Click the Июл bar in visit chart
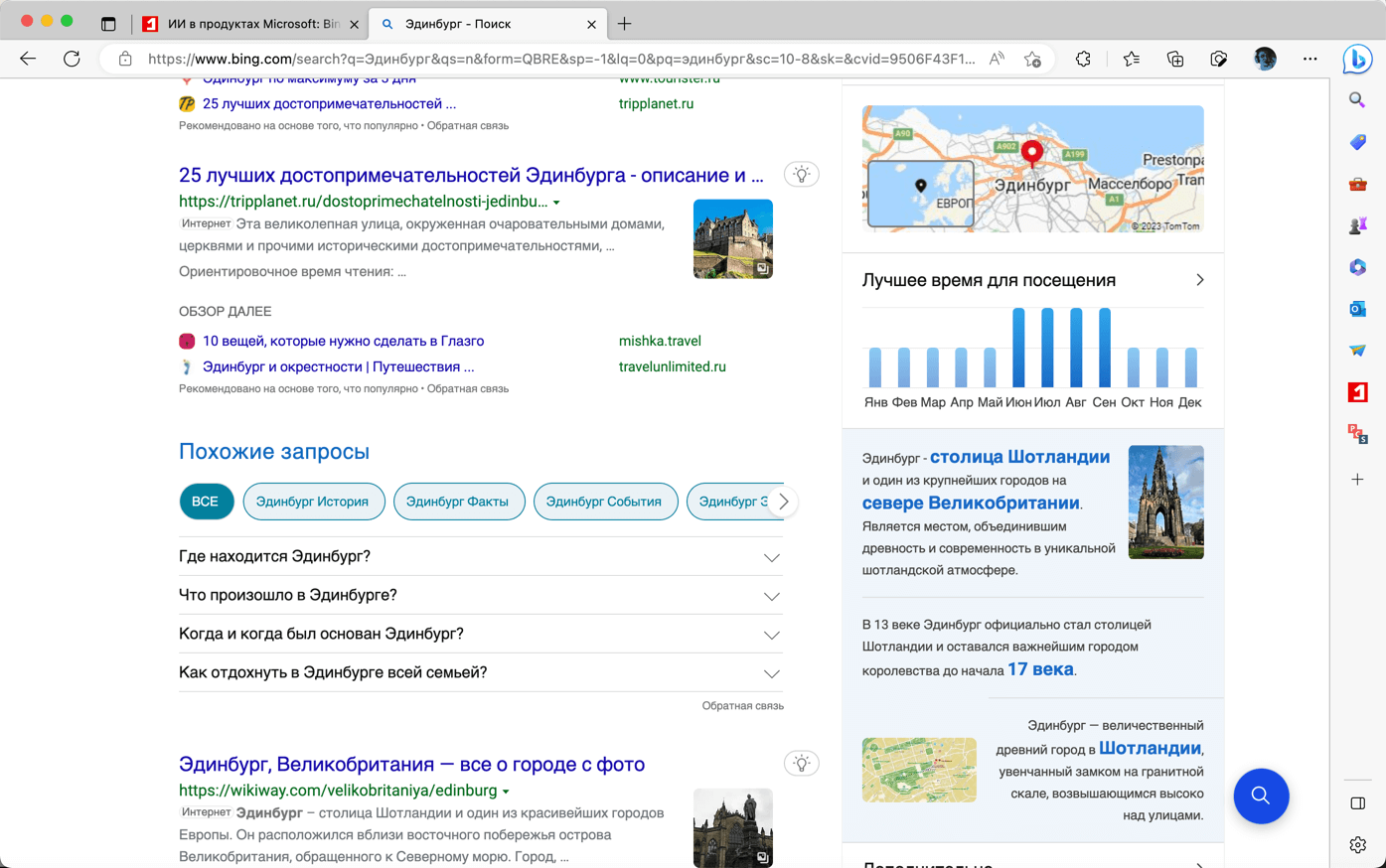 coord(1047,348)
